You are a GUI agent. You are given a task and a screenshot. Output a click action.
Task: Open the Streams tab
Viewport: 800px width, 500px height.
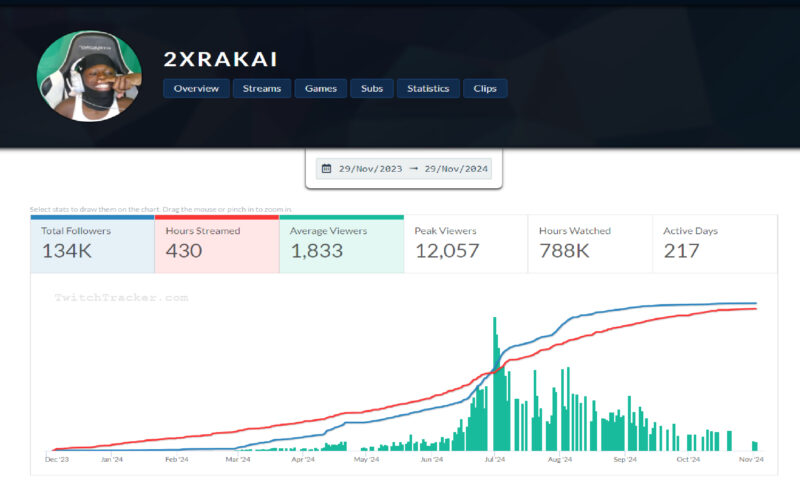point(262,88)
